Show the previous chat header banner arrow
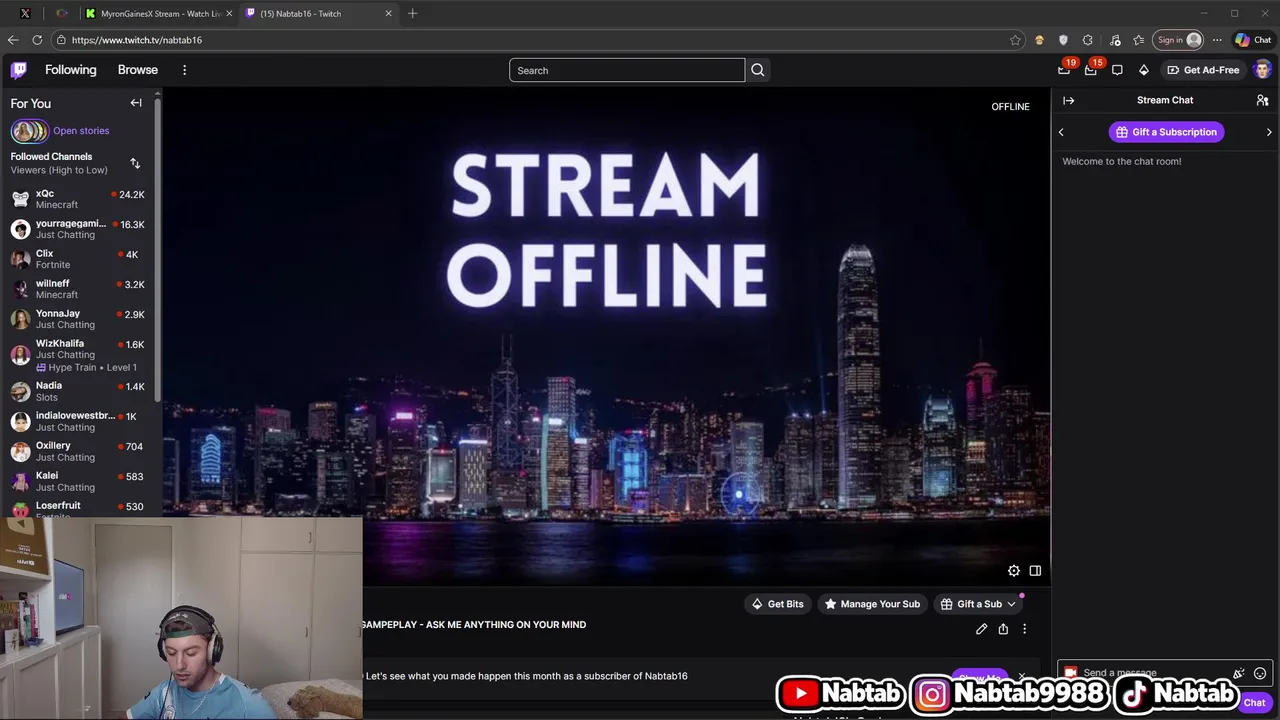This screenshot has height=720, width=1280. pos(1061,132)
